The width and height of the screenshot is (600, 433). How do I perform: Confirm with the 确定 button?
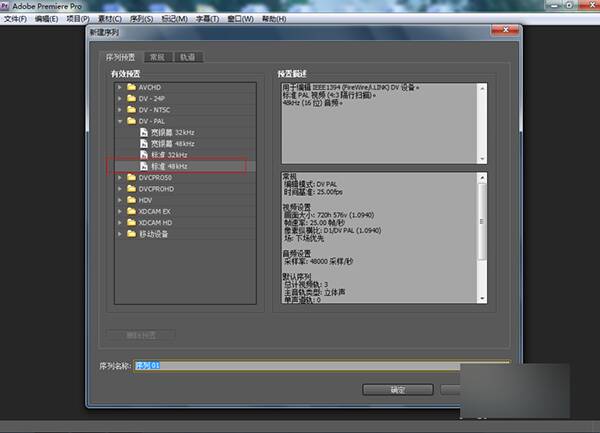pyautogui.click(x=398, y=390)
